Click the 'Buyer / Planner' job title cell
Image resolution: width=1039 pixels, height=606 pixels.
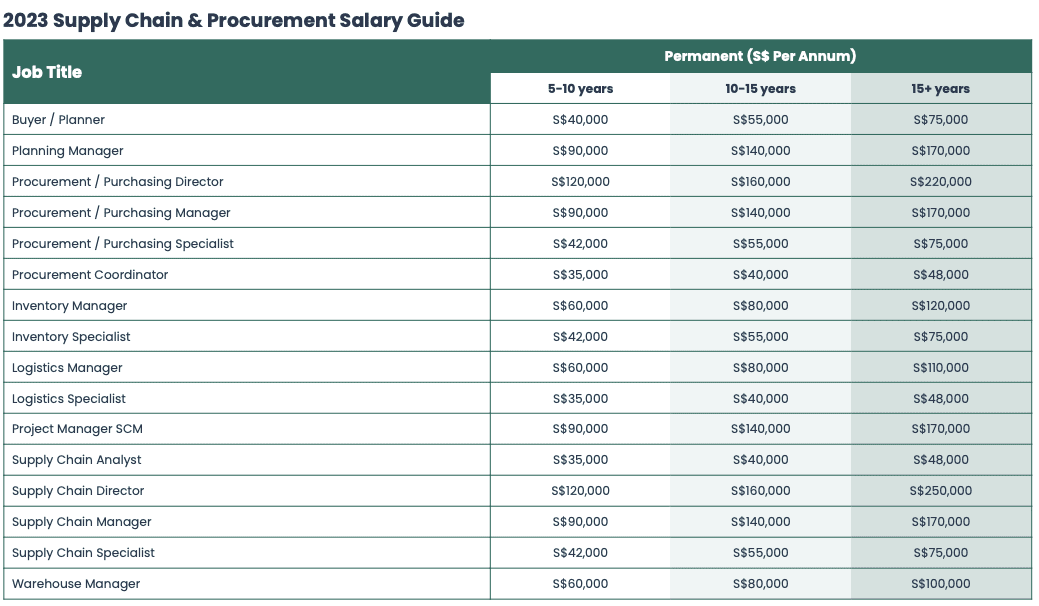coord(58,120)
